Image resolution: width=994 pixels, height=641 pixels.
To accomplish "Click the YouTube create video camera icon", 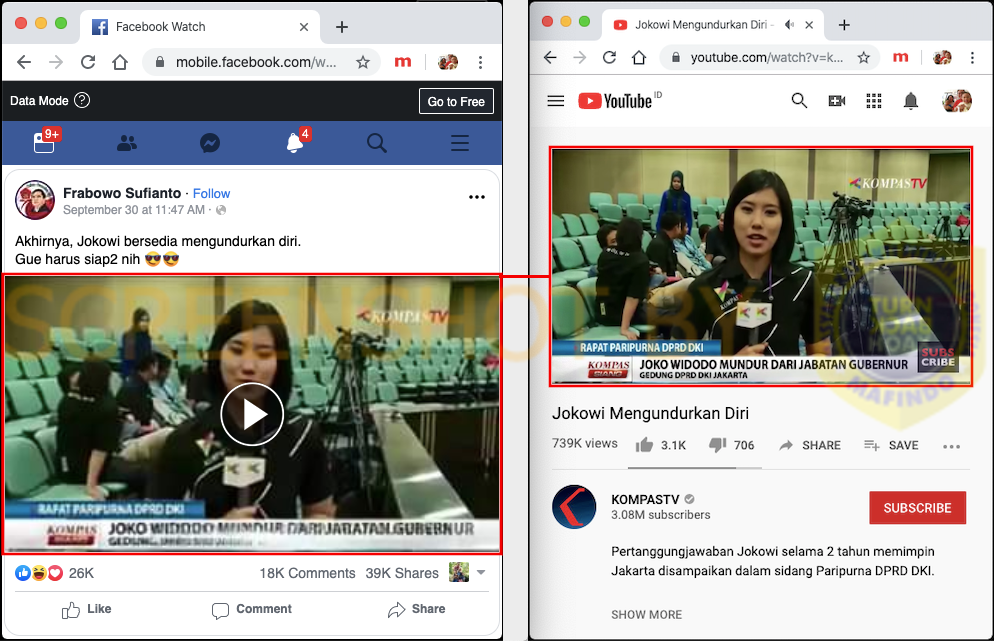I will click(837, 101).
